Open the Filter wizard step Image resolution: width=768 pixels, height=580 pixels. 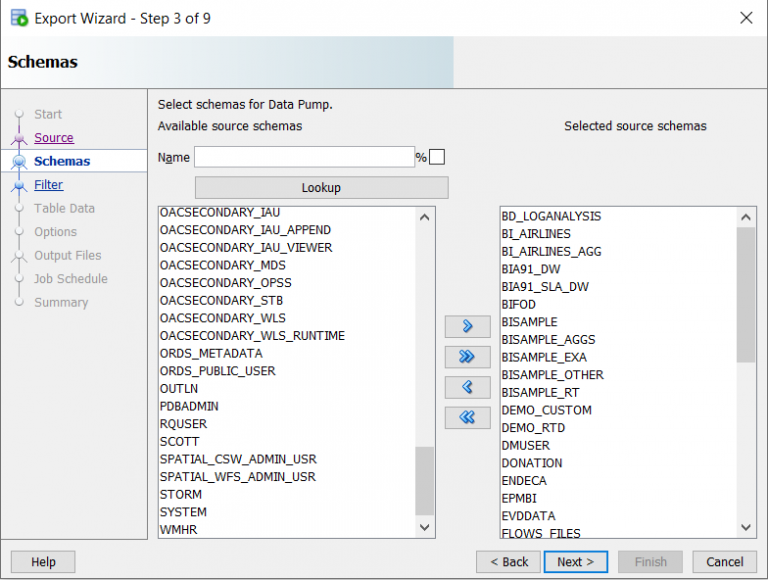pos(48,185)
